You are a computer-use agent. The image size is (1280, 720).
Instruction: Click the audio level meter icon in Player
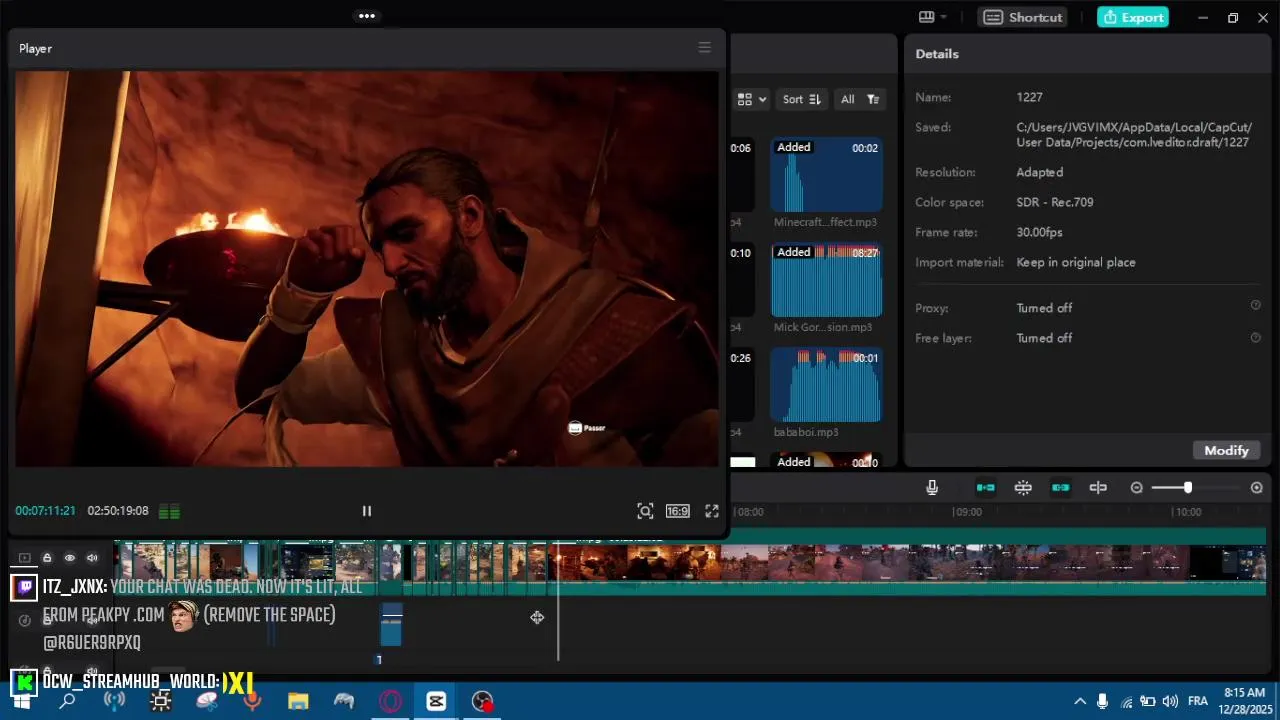click(169, 512)
